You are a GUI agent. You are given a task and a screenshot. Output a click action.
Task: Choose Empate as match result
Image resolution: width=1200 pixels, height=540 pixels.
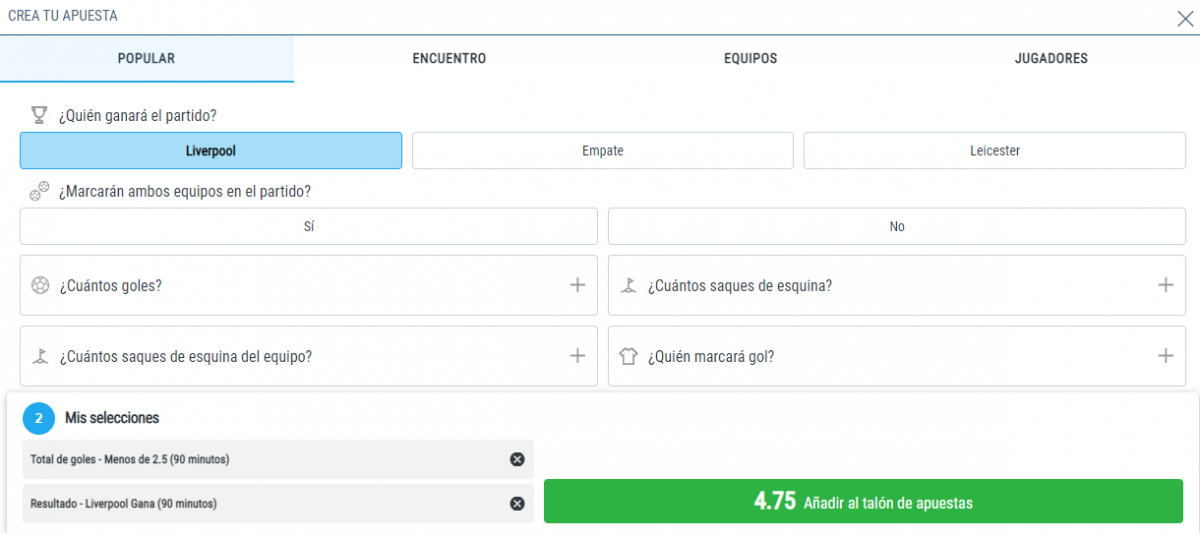pyautogui.click(x=602, y=151)
